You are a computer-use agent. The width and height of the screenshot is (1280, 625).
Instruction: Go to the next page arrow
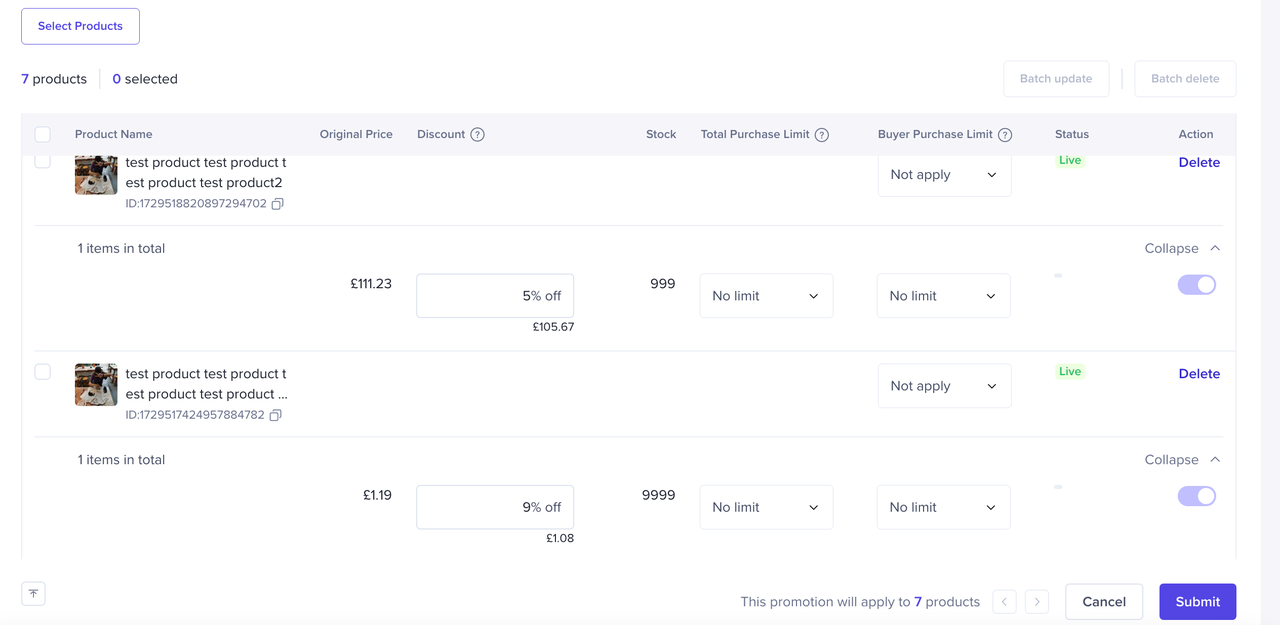coord(1037,602)
